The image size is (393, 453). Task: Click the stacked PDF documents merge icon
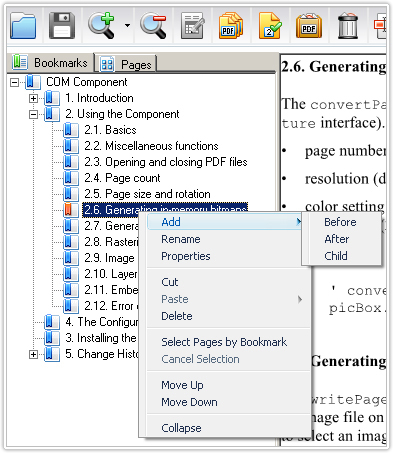230,25
